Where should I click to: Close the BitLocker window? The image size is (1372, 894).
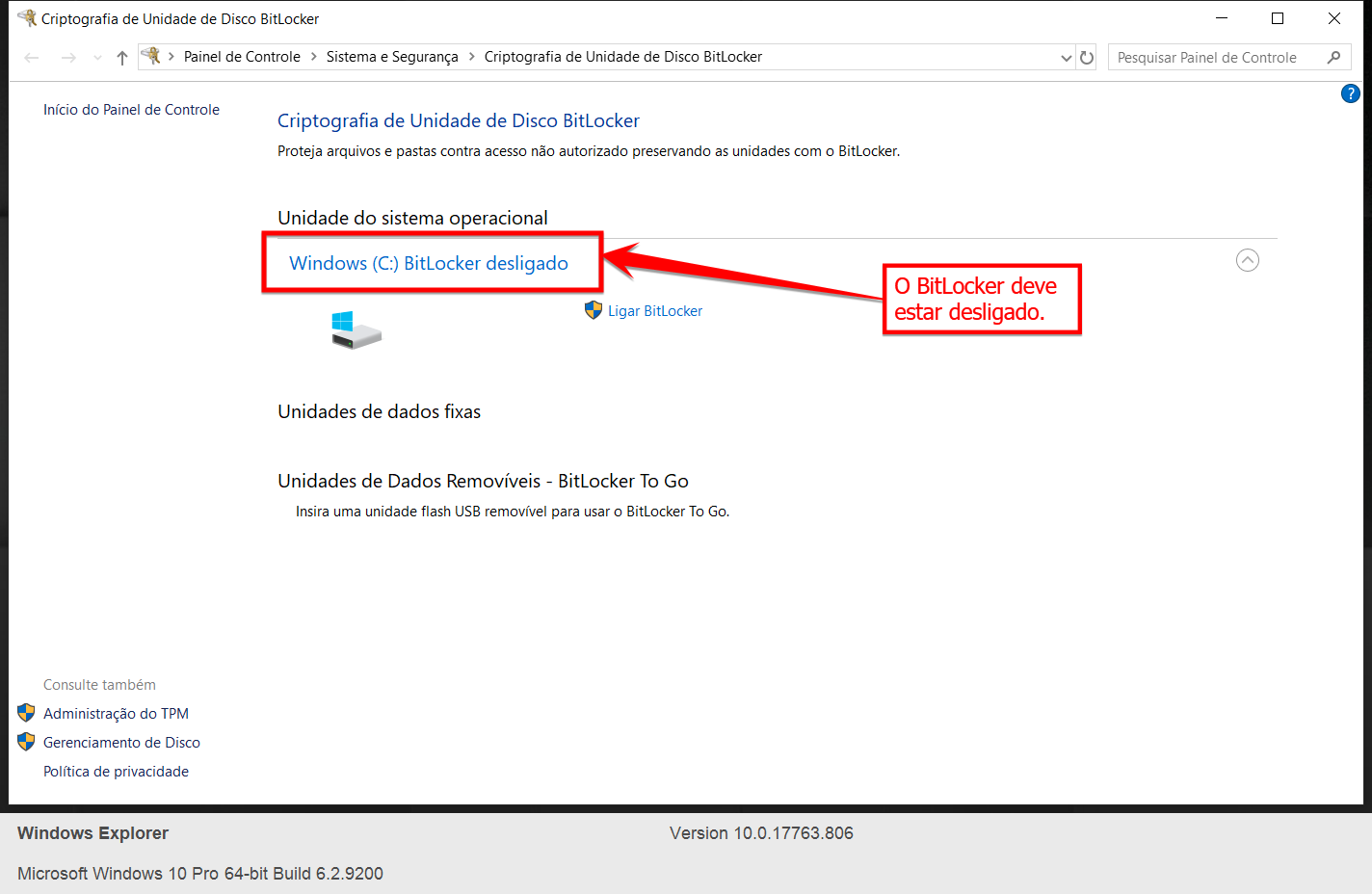point(1334,18)
